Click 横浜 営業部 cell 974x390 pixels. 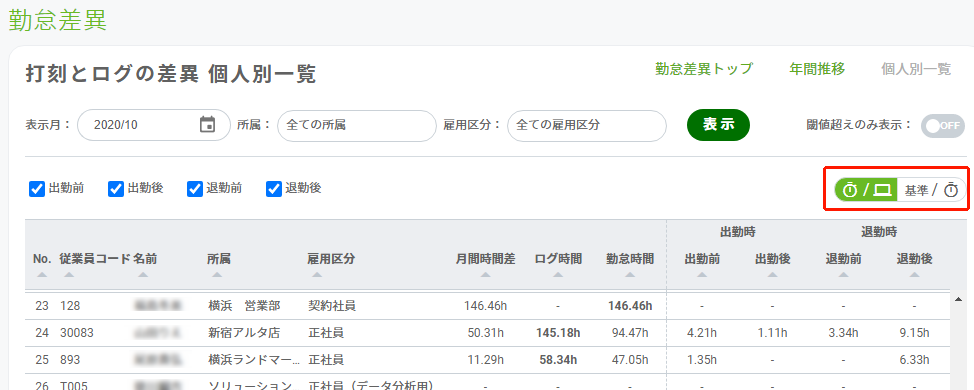(x=245, y=306)
